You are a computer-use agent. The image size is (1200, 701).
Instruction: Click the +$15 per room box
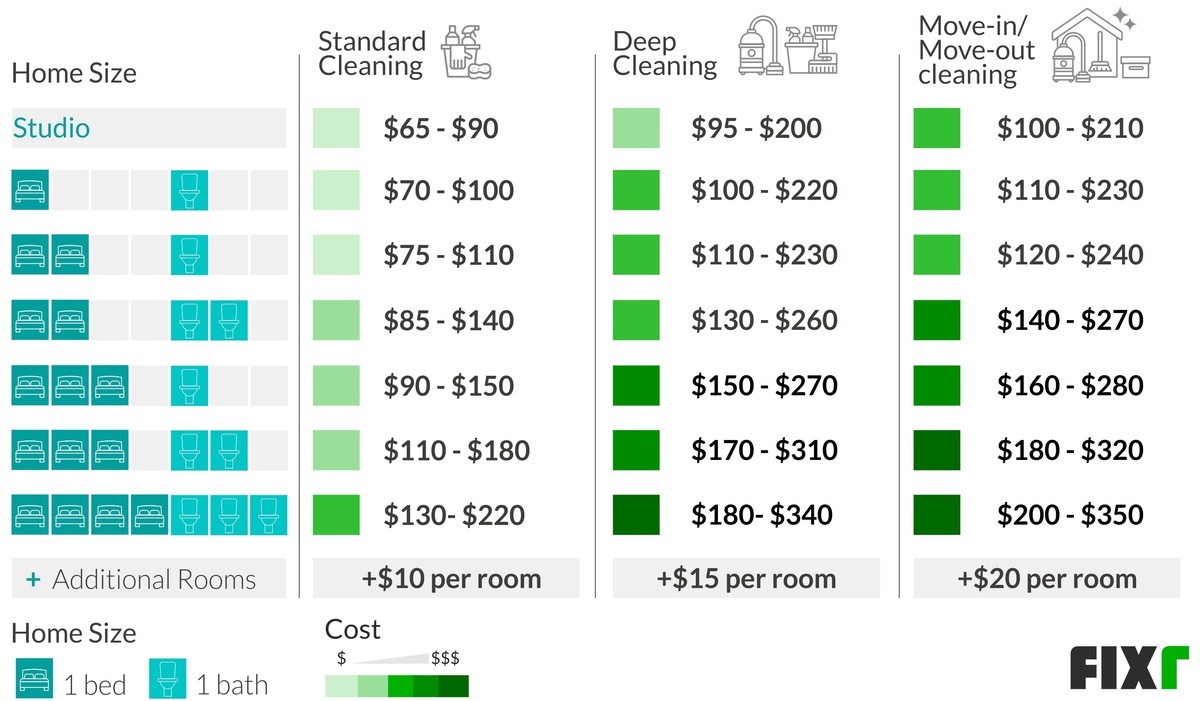click(746, 578)
